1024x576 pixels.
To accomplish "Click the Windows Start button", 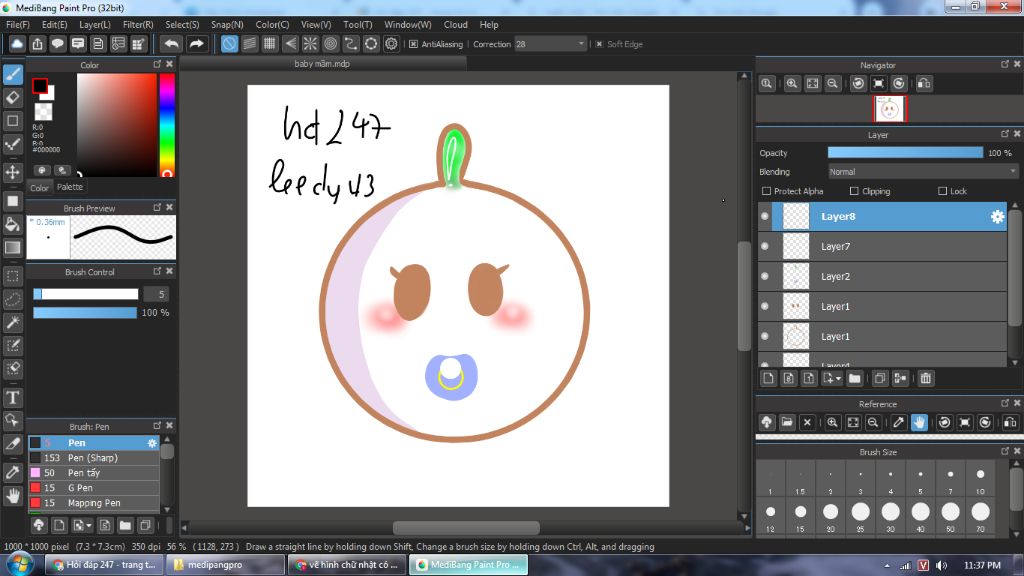I will coord(19,564).
